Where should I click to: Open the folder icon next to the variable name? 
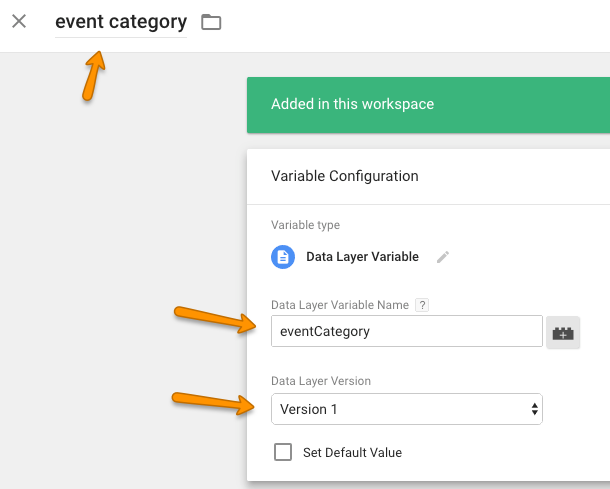pos(211,22)
